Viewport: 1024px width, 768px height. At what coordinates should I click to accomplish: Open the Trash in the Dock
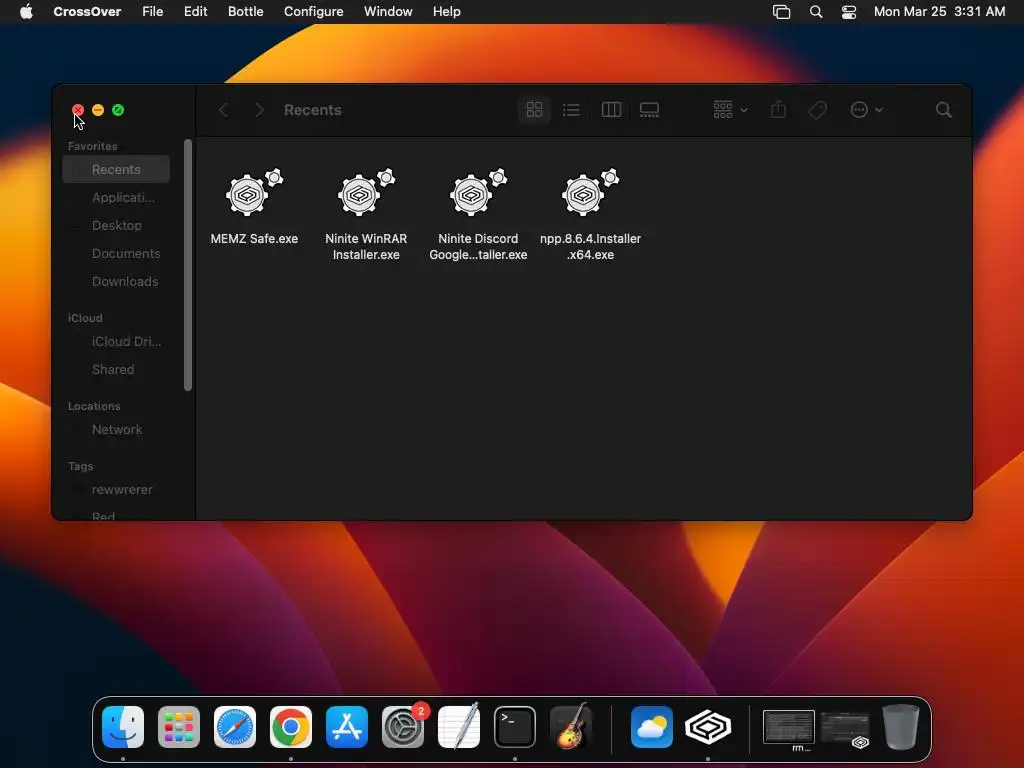click(x=901, y=727)
